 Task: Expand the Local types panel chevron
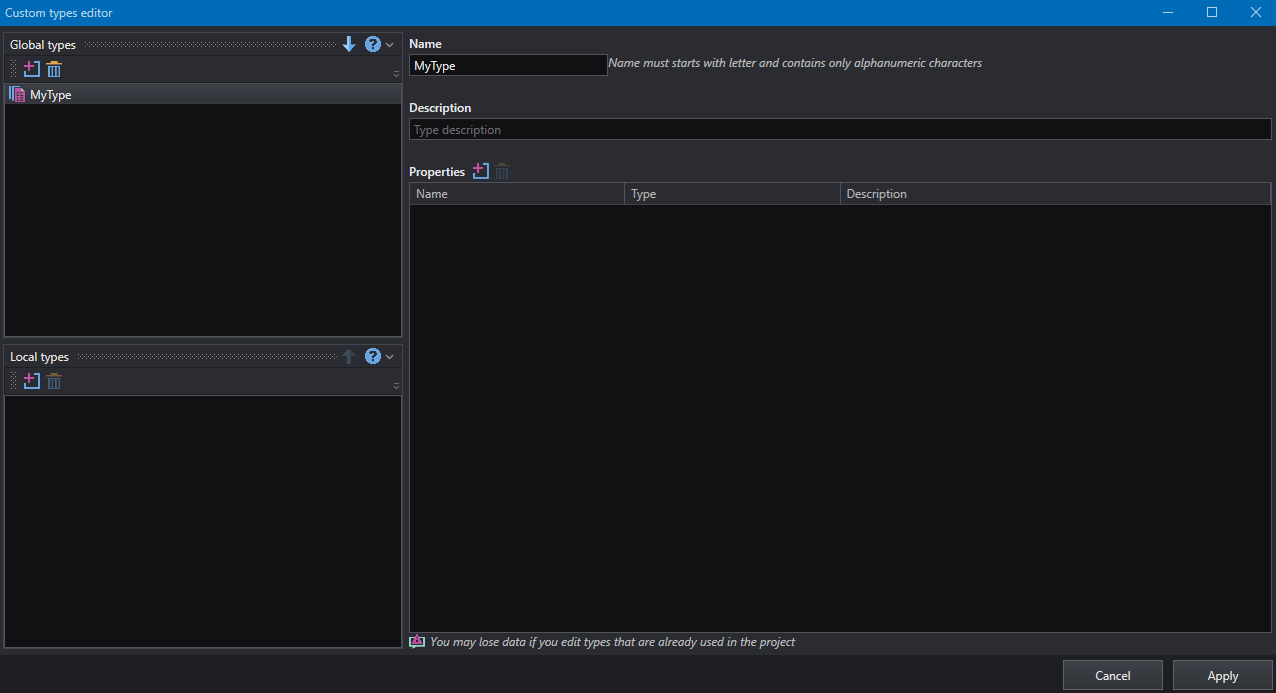390,357
